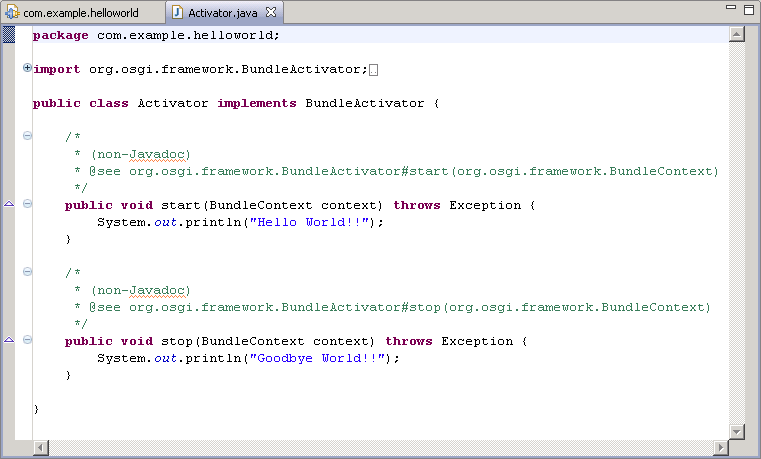
Task: Click the @see line referencing BundleActivator#start
Action: (396, 171)
